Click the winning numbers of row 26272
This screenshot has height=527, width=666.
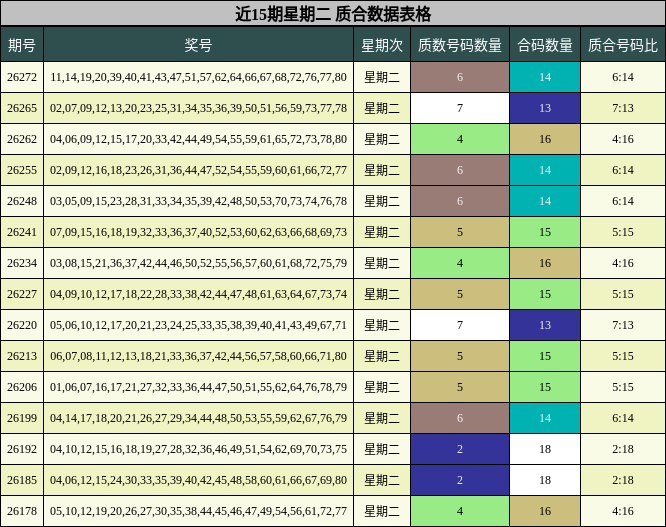[198, 77]
